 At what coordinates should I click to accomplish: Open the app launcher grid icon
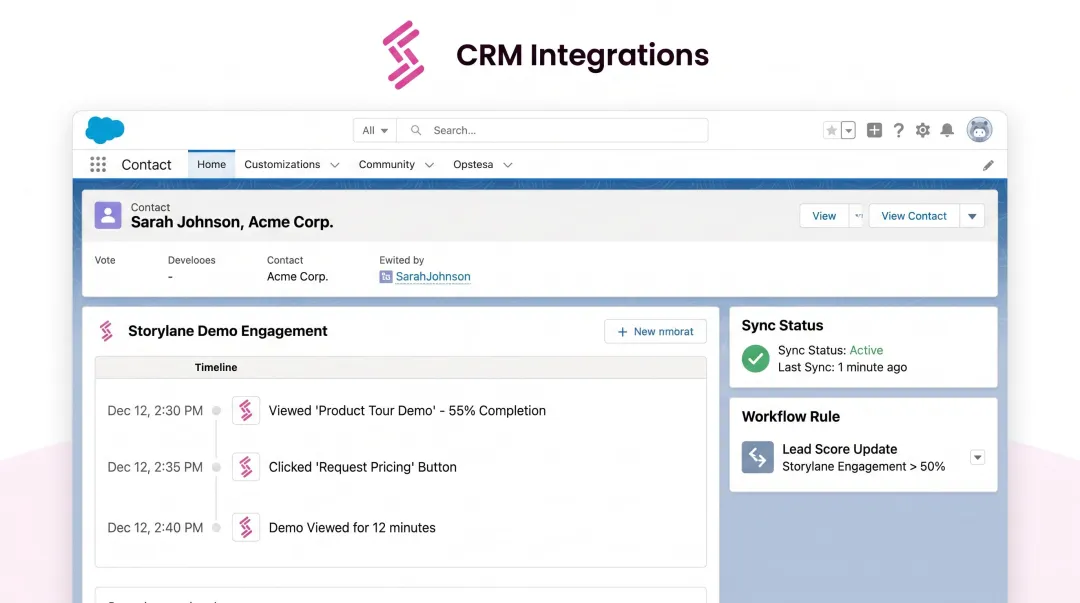click(98, 165)
